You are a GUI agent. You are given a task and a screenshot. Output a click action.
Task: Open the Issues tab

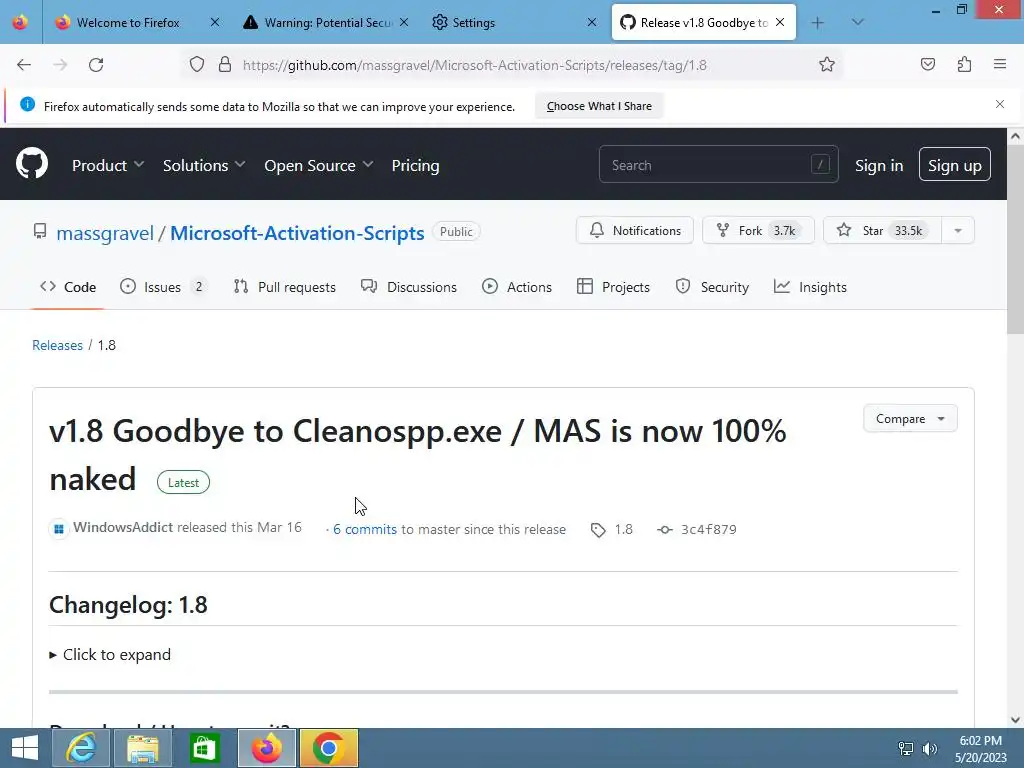pos(163,287)
